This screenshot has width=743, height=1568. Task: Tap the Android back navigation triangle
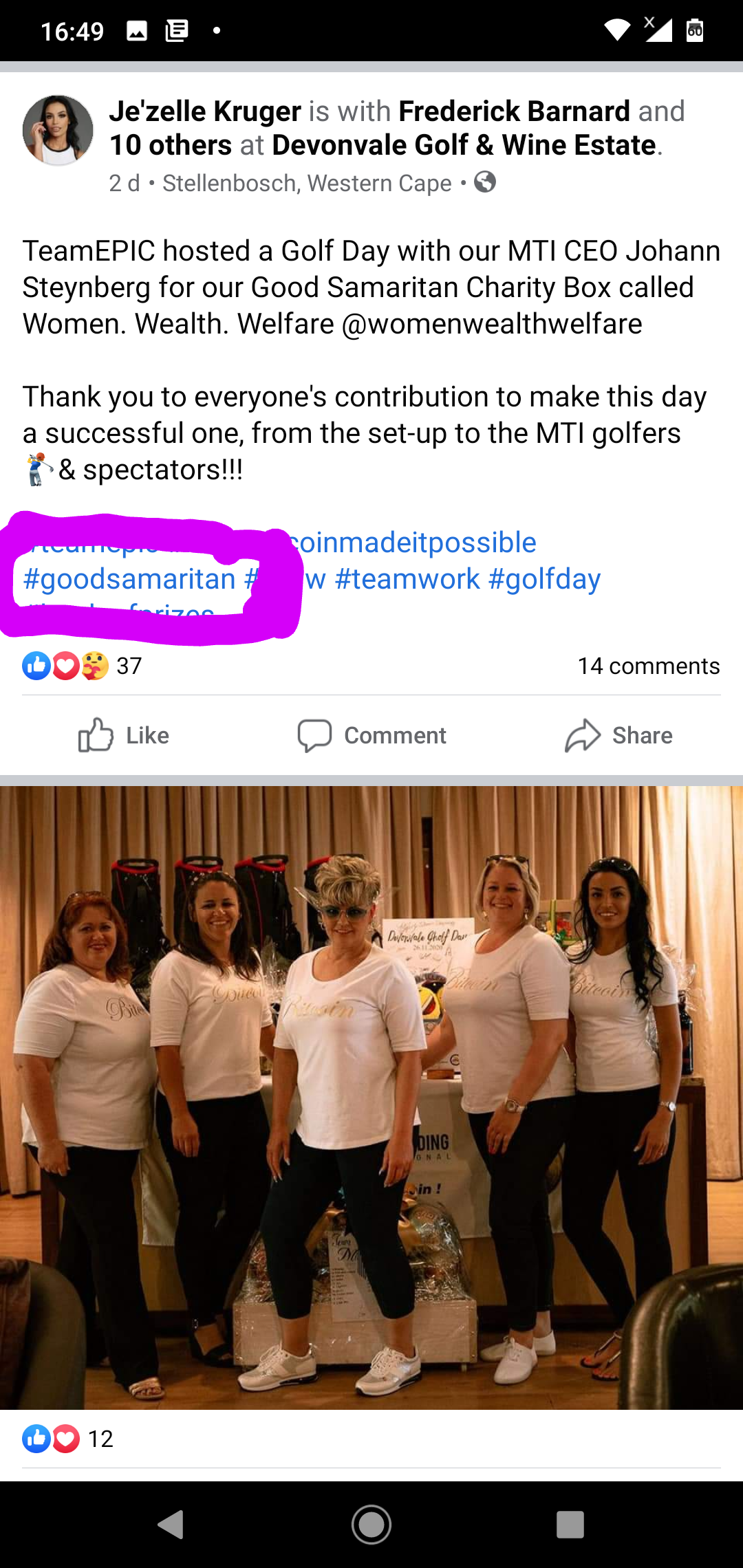pyautogui.click(x=171, y=1525)
